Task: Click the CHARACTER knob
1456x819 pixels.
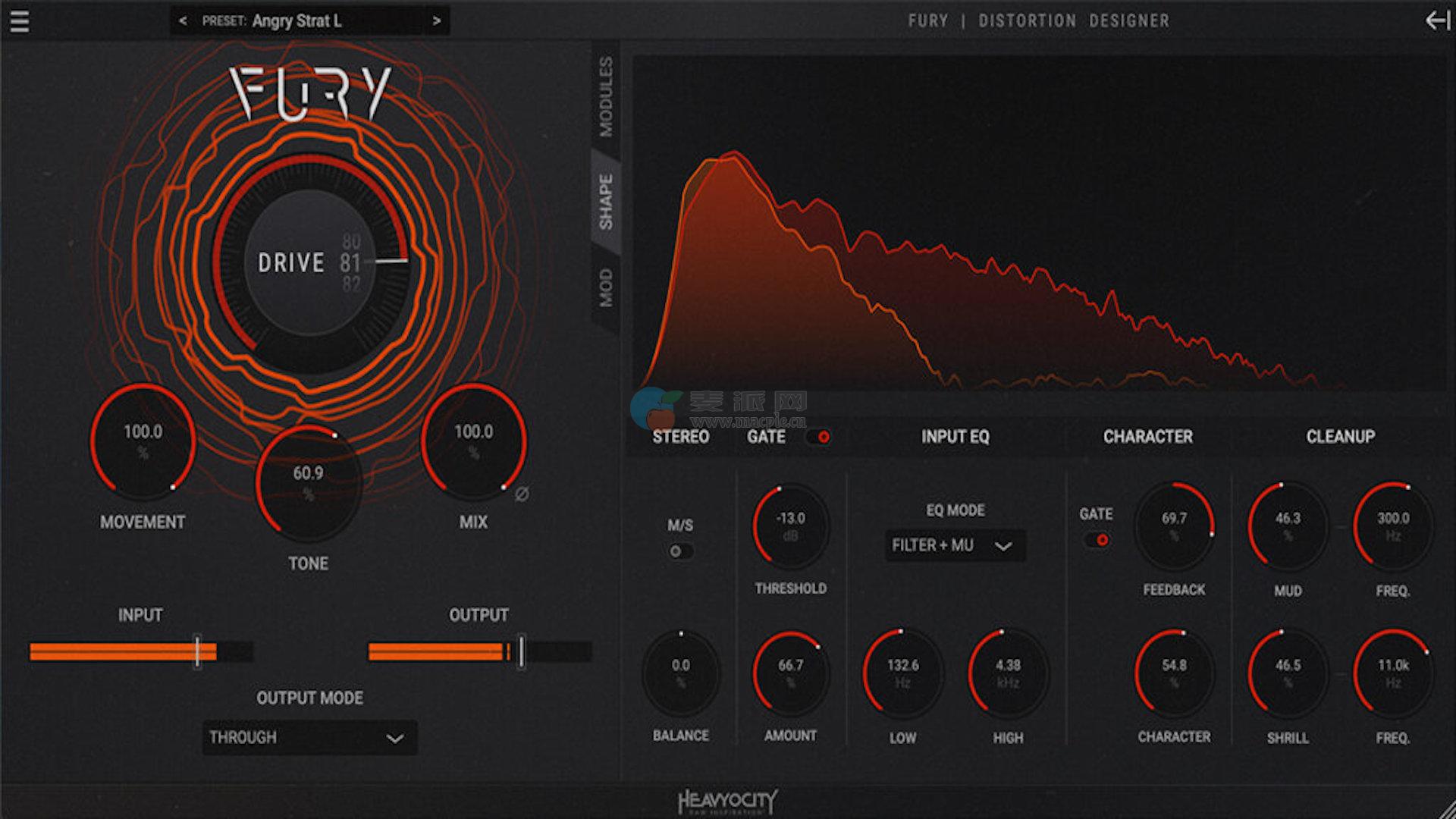Action: 1174,673
